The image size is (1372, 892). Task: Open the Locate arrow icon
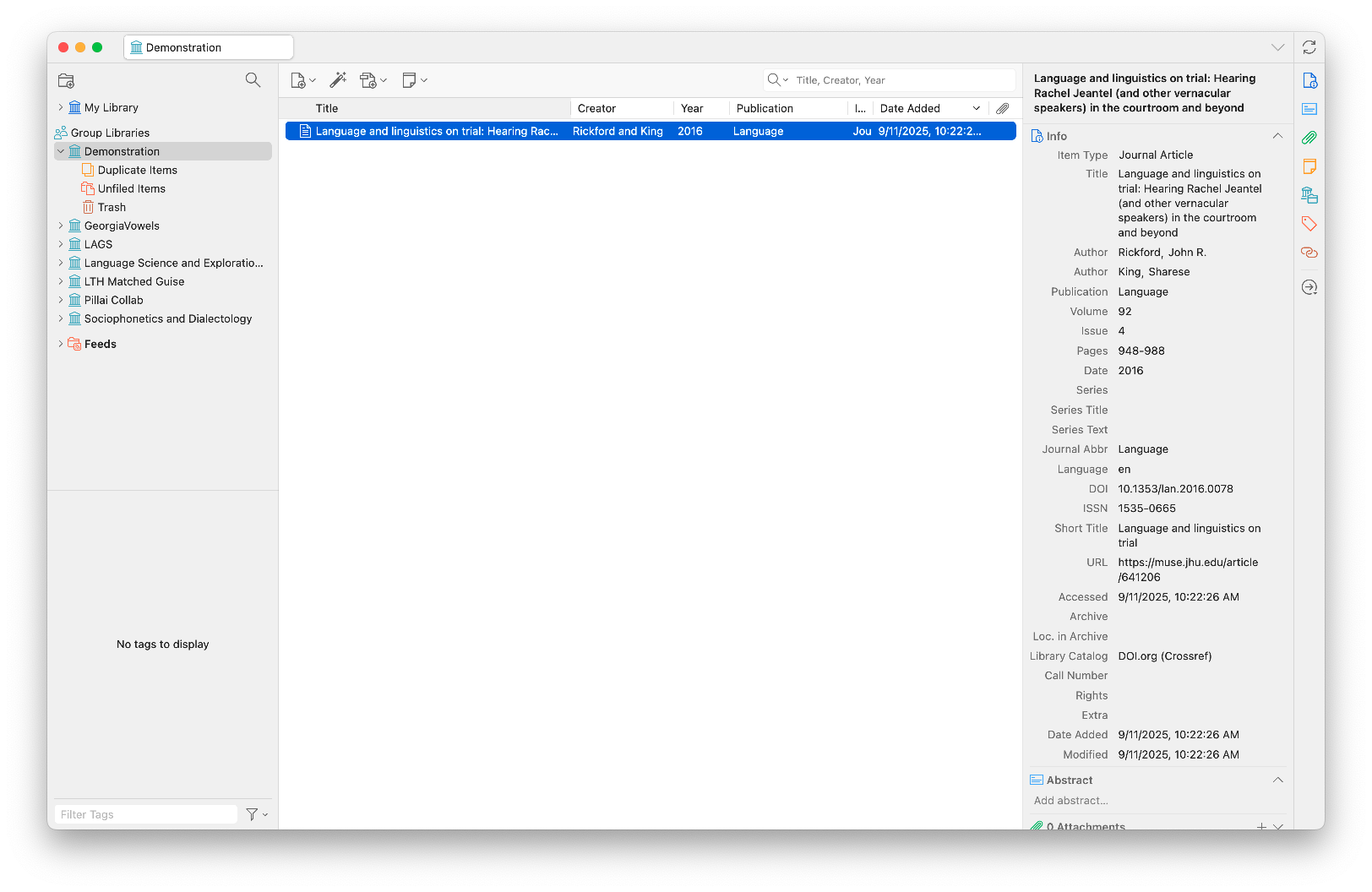click(1309, 287)
